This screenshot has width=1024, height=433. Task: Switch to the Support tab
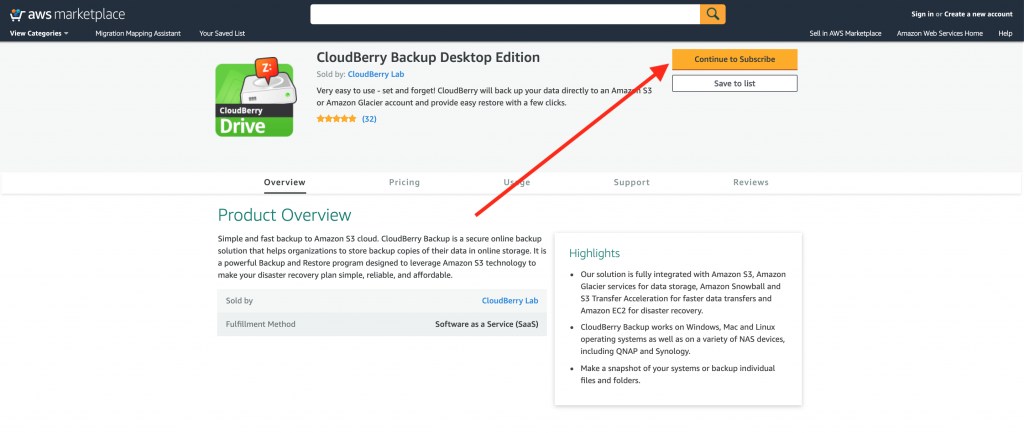(x=632, y=182)
